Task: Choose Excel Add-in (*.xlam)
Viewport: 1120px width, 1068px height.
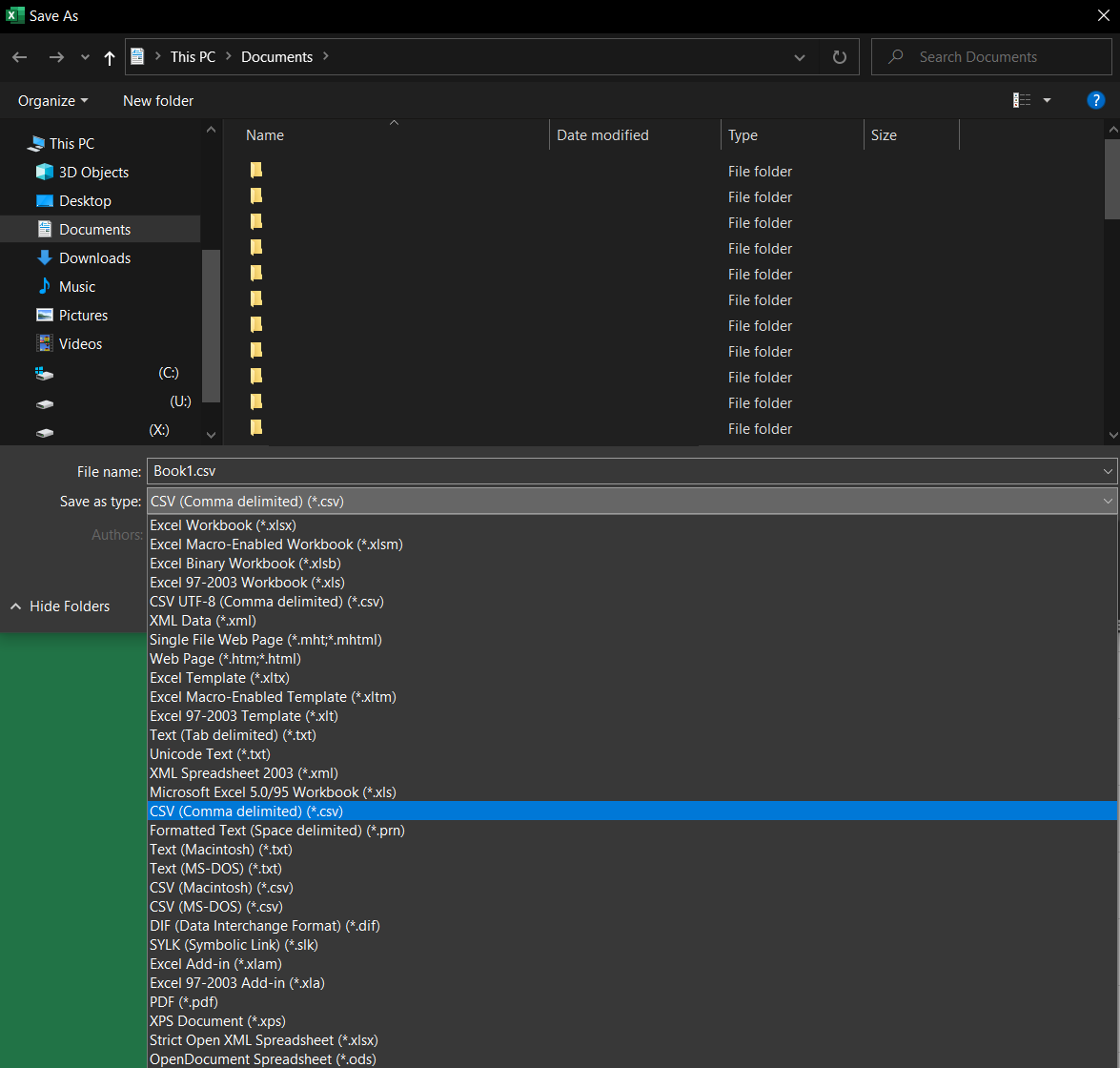Action: [x=632, y=964]
